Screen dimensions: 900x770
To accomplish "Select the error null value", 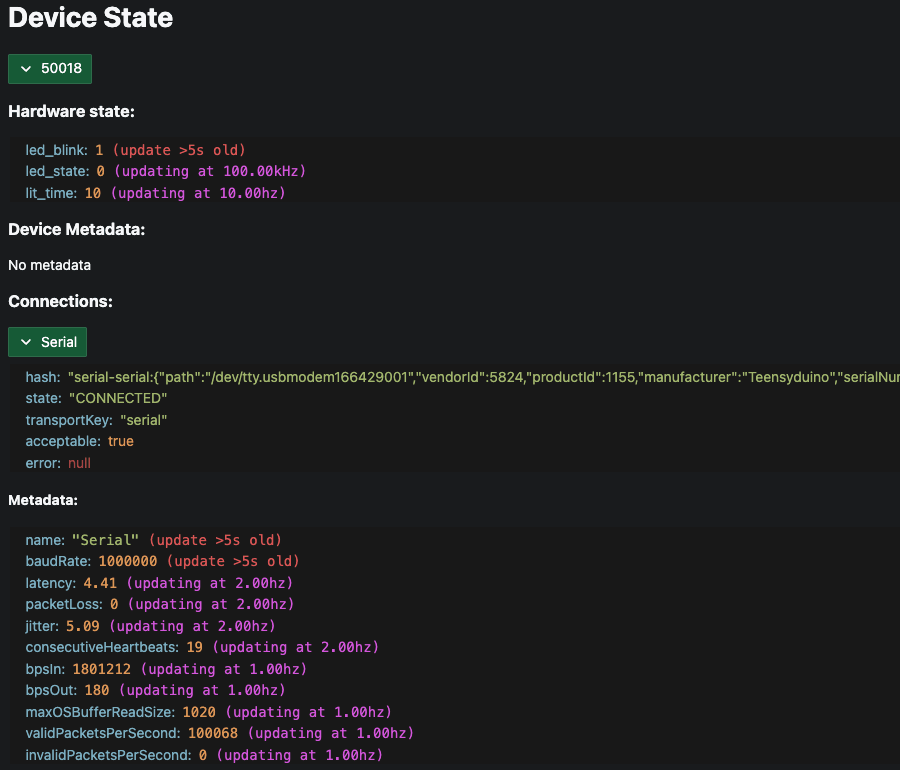I will (79, 463).
